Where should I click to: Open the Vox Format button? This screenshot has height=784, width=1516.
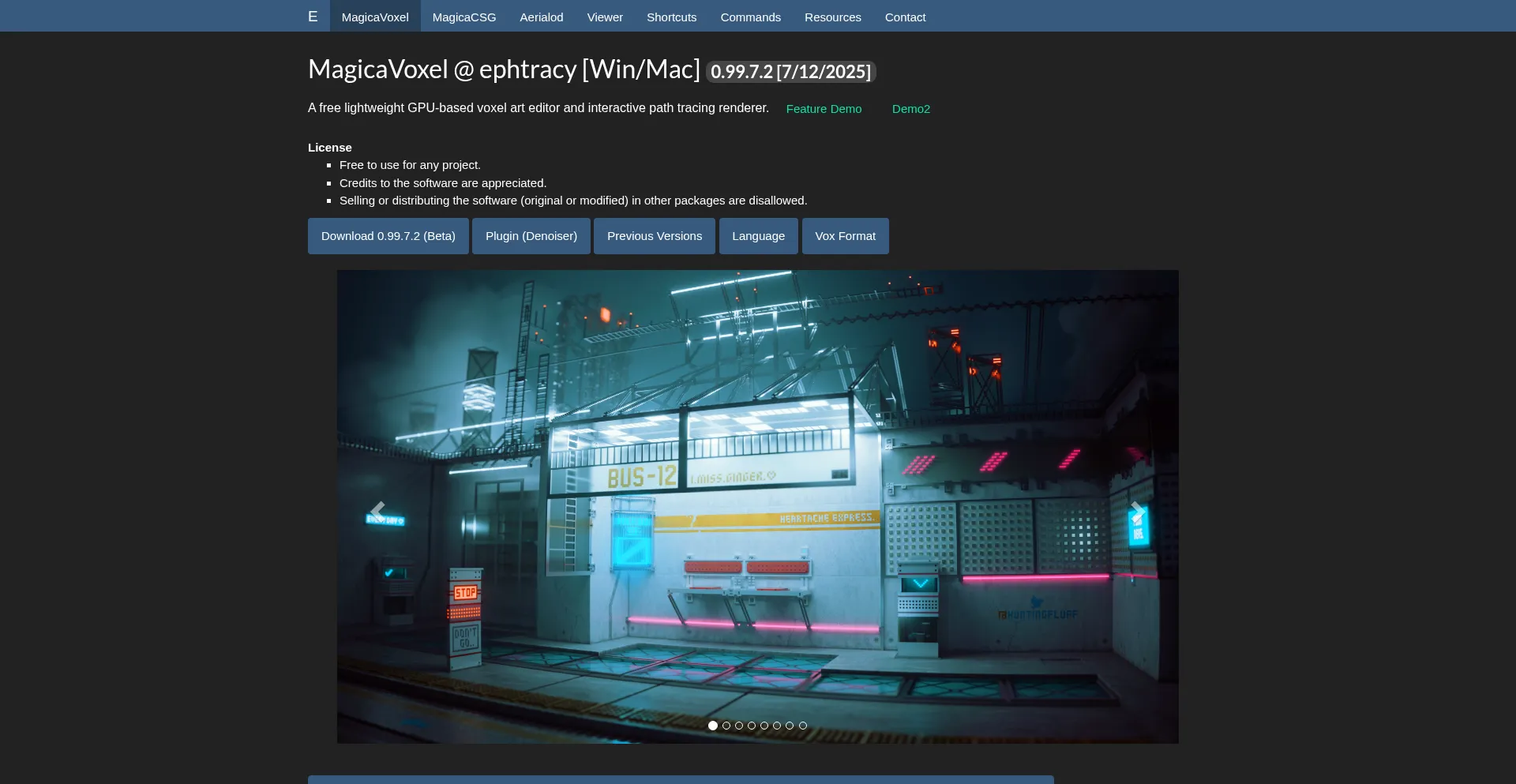coord(846,236)
